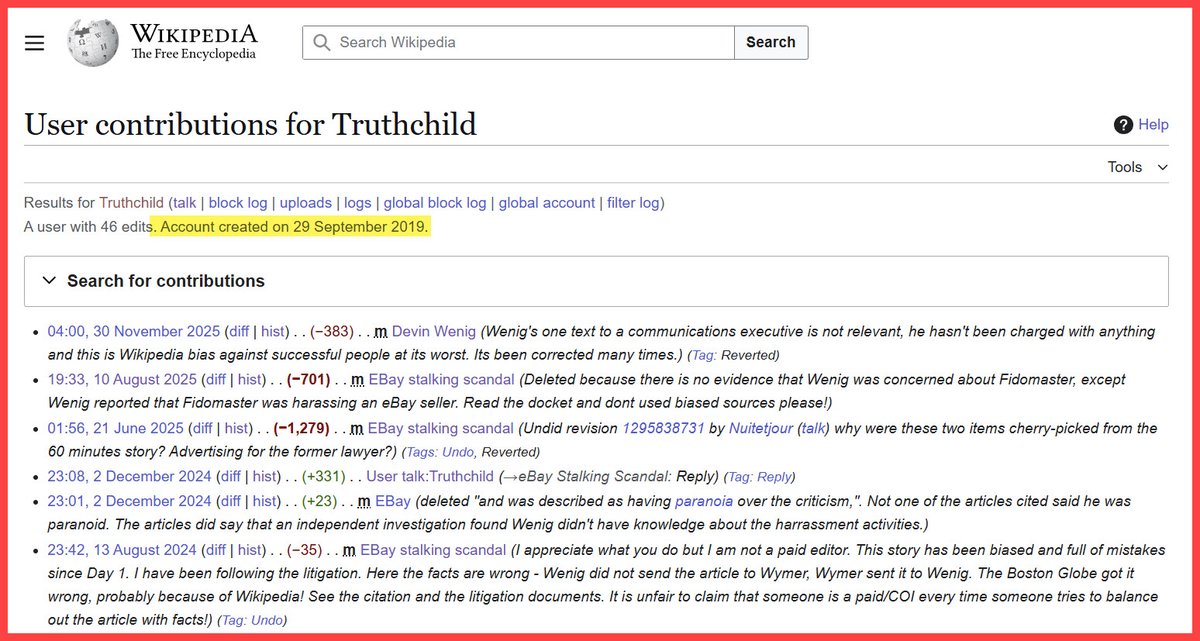This screenshot has width=1200, height=641.
Task: Open the 23:08, 2 December 2024 revision
Action: [x=130, y=476]
